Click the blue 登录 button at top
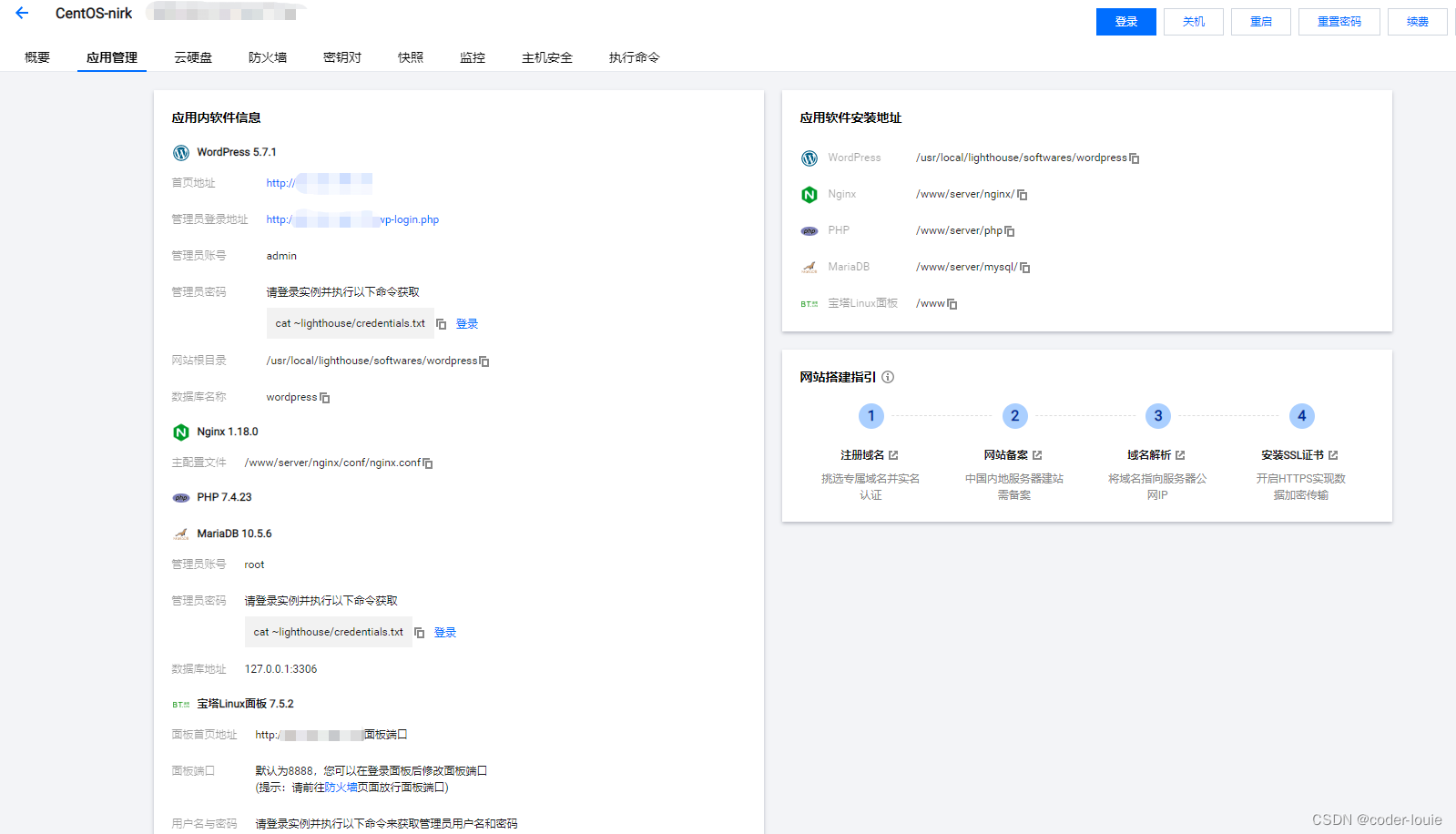Image resolution: width=1456 pixels, height=834 pixels. (x=1126, y=22)
